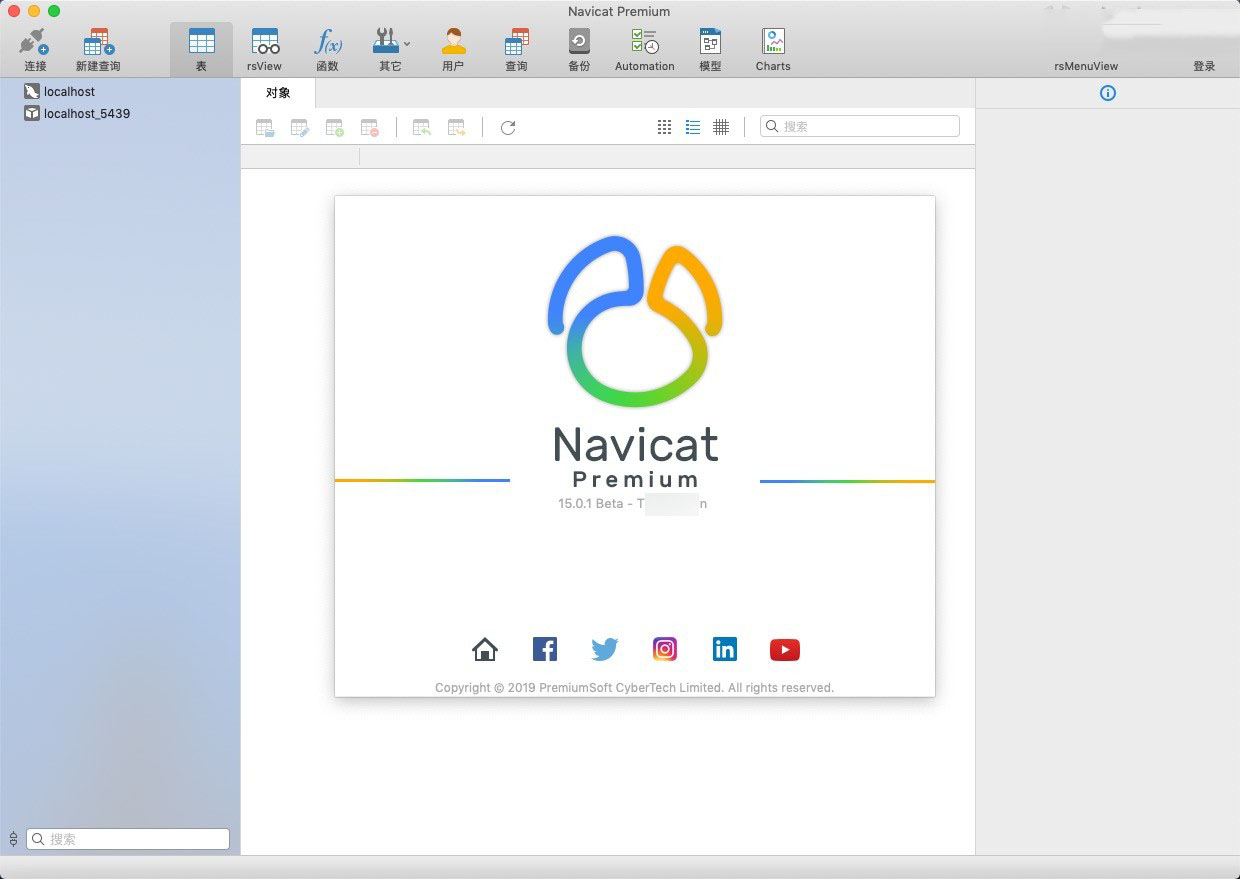Enable the ER diagram view mode

[721, 126]
